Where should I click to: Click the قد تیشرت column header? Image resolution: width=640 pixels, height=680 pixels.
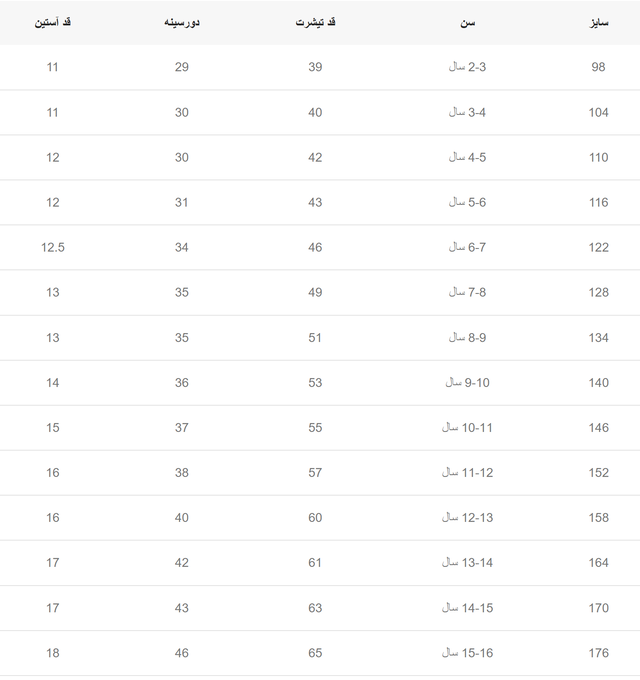coord(315,22)
